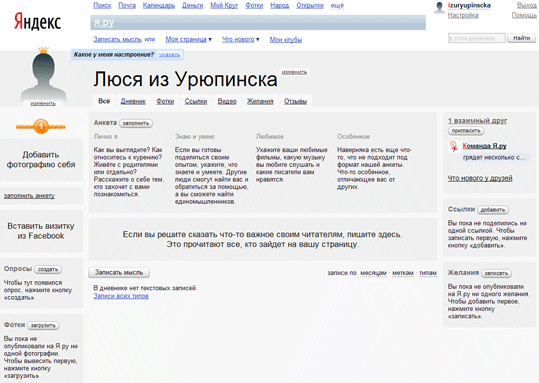Click the Записать мысль button
Viewport: 539px width, 383px height.
point(119,272)
